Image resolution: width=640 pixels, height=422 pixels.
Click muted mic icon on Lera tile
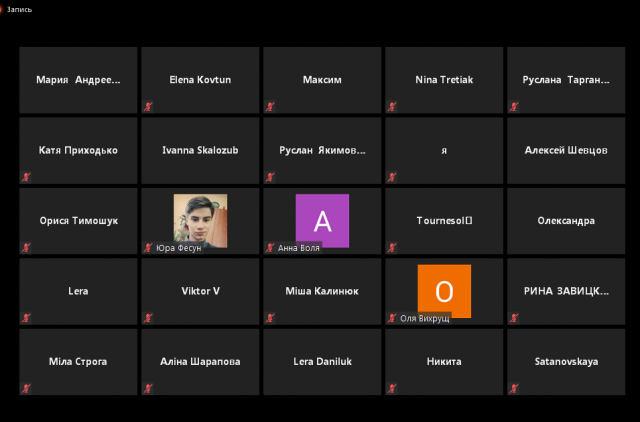pyautogui.click(x=26, y=318)
